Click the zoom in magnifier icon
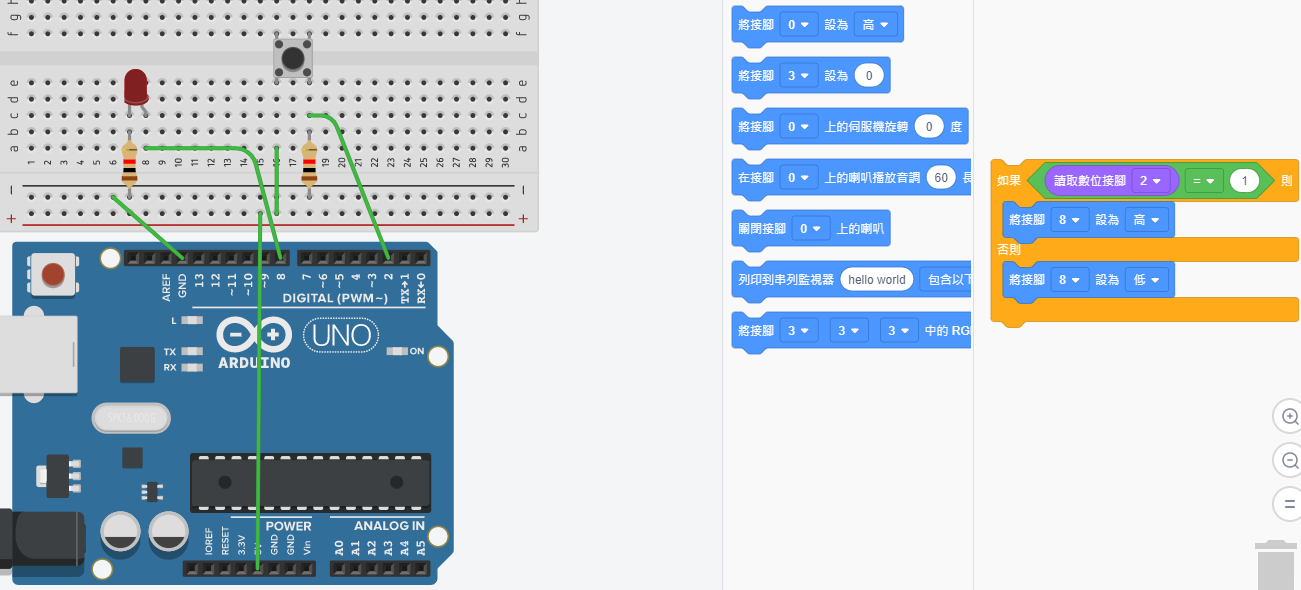 [x=1289, y=416]
